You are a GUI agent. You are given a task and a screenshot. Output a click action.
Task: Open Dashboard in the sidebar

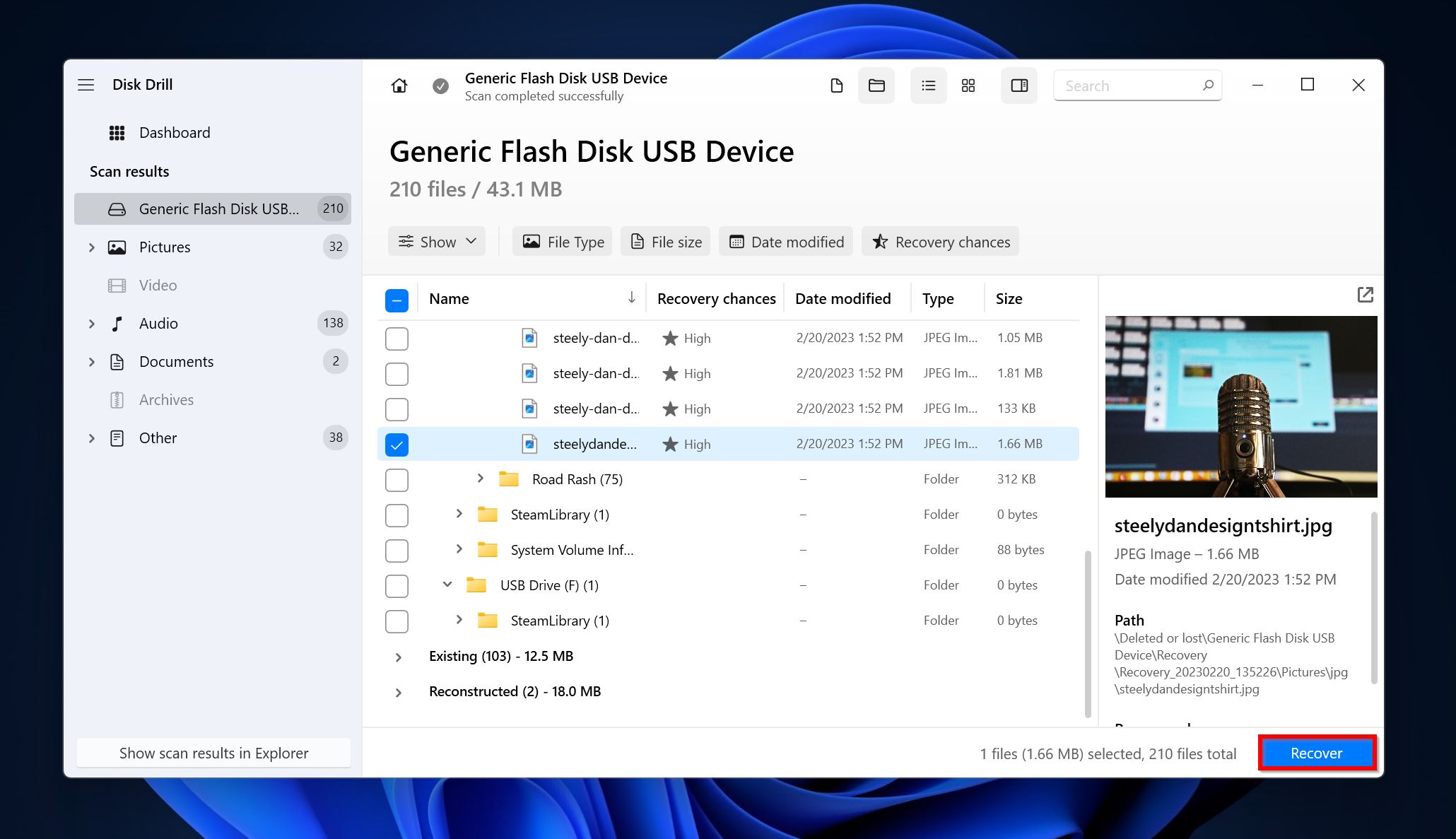(x=213, y=133)
